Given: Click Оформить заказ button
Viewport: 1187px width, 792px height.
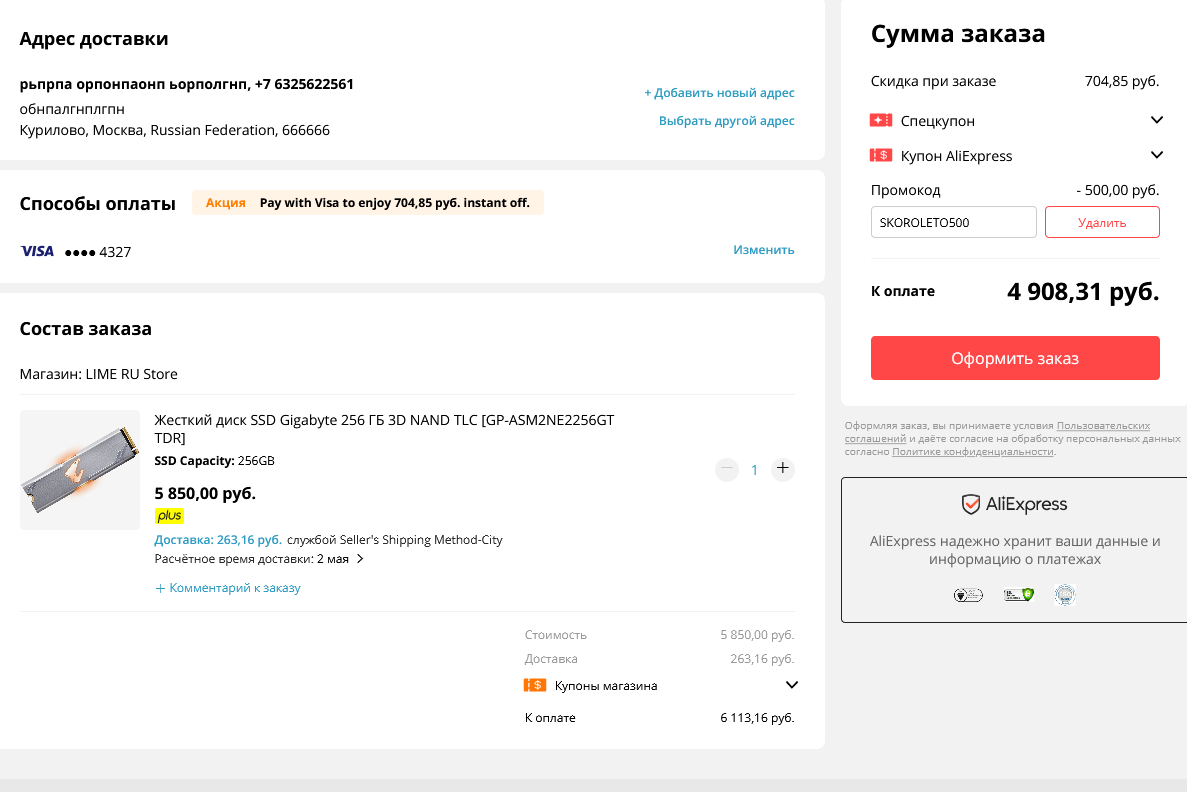Looking at the screenshot, I should coord(1015,358).
